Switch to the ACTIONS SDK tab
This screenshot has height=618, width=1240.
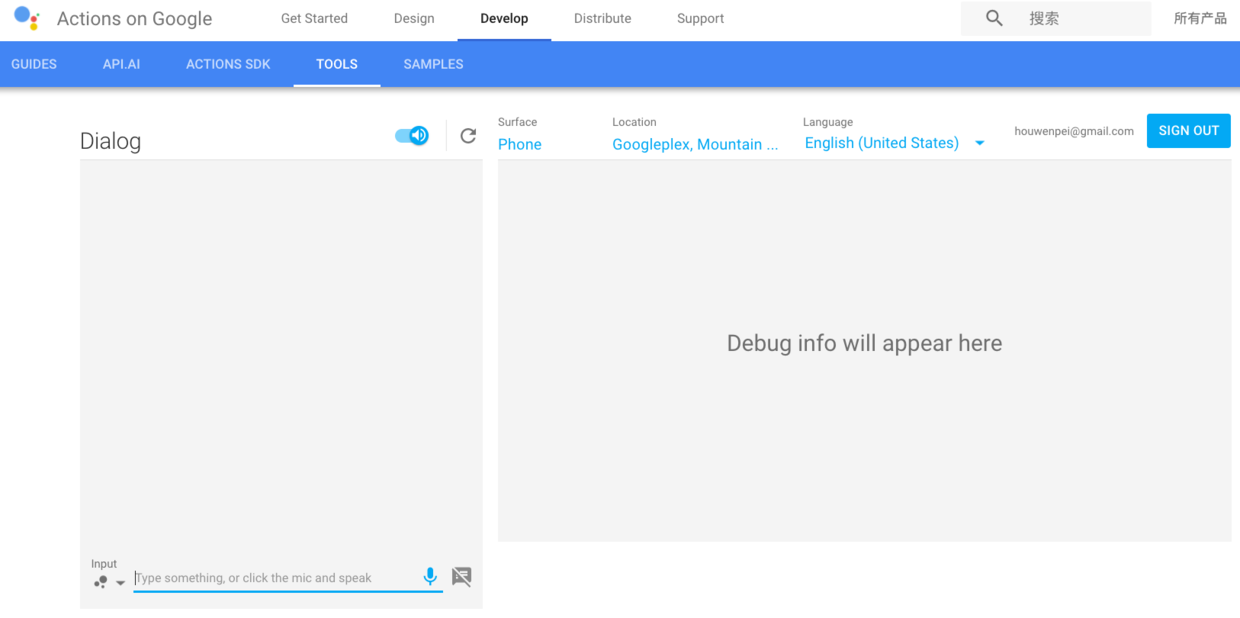[228, 64]
